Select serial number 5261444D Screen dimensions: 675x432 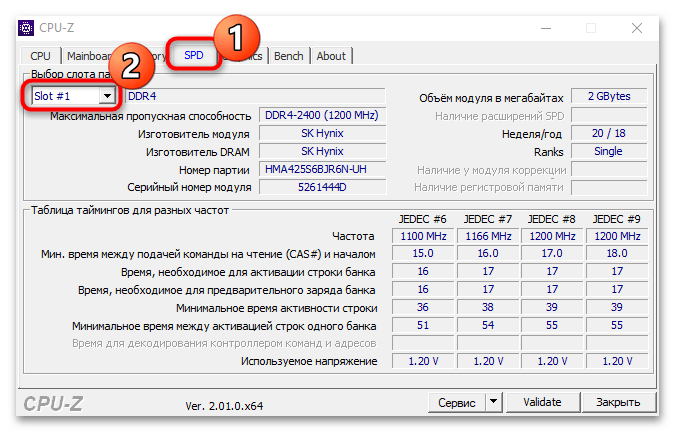[322, 187]
